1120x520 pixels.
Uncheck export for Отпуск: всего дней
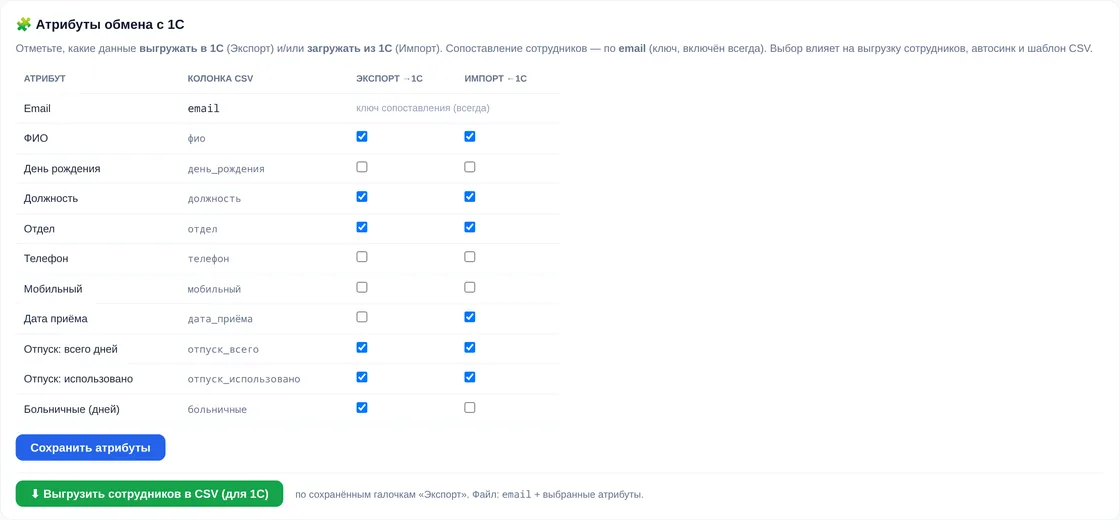pos(362,348)
